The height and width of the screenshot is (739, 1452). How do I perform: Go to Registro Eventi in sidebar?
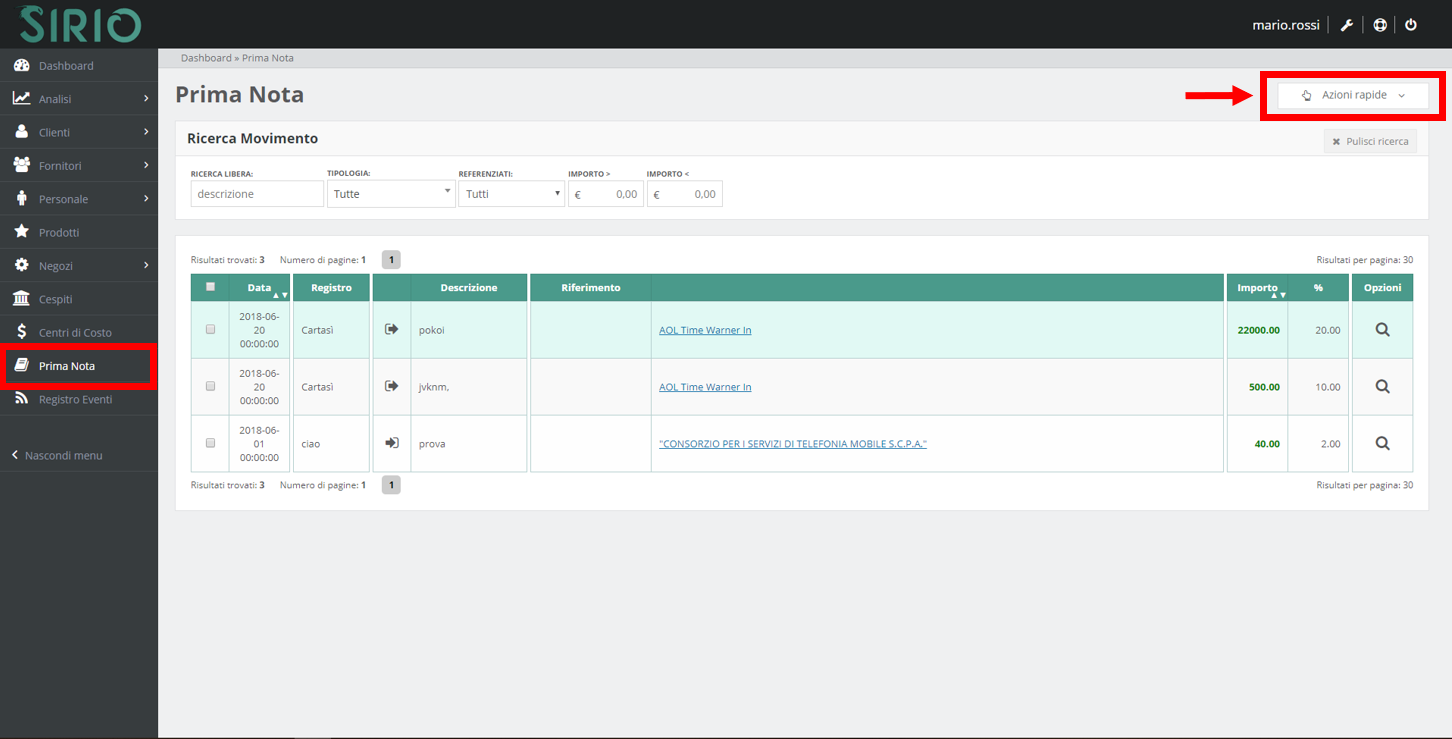click(x=75, y=399)
